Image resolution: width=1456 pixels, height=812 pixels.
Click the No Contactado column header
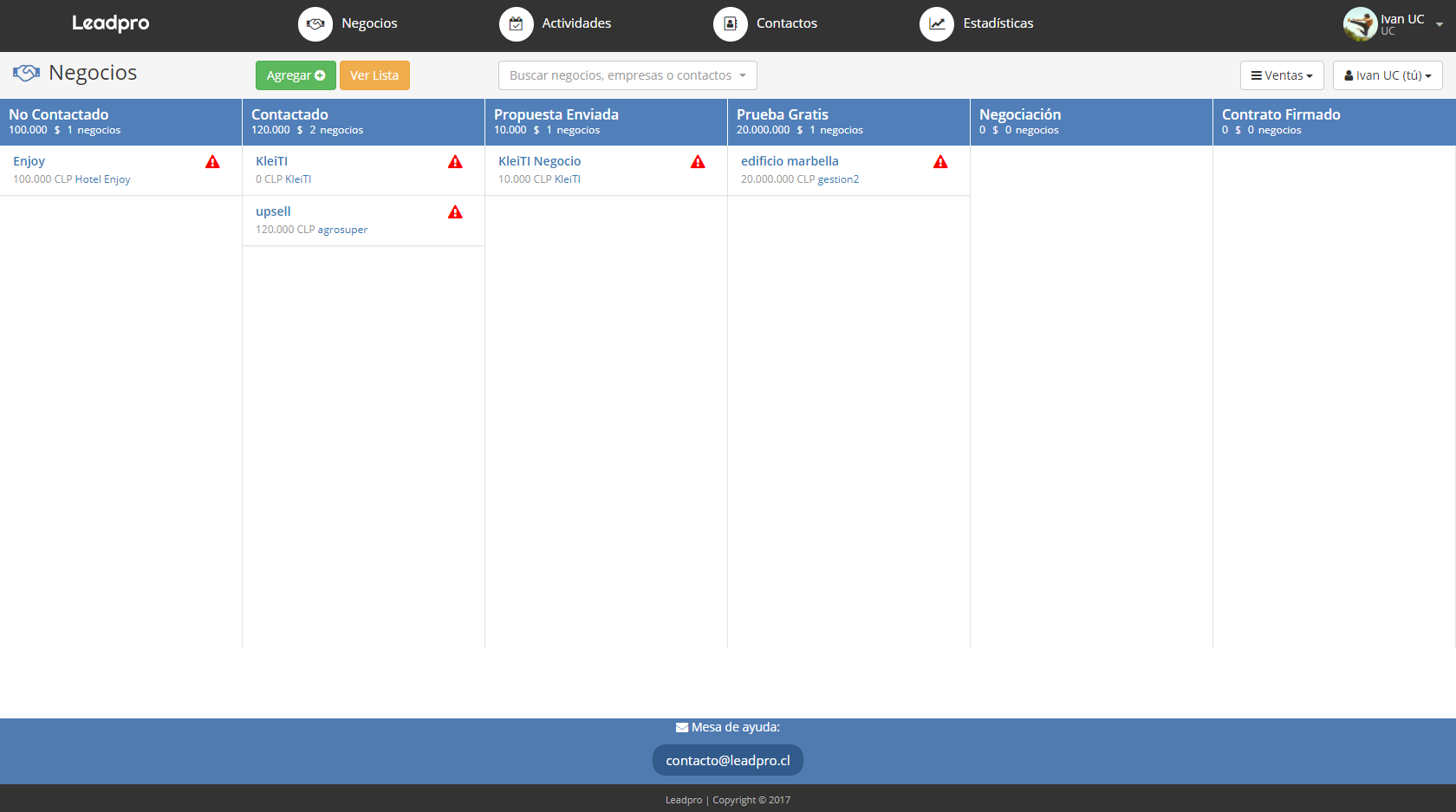click(x=120, y=122)
